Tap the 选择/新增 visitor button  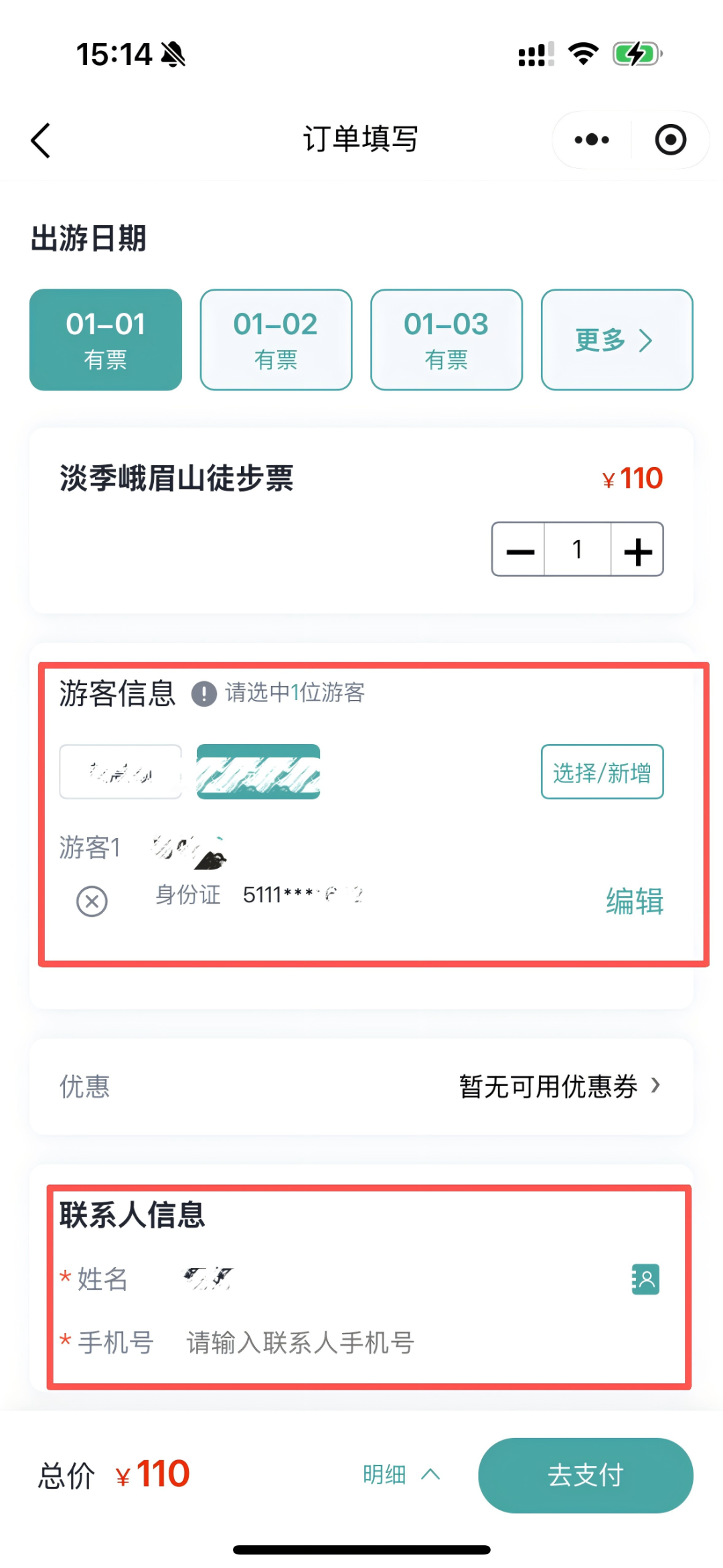coord(602,772)
